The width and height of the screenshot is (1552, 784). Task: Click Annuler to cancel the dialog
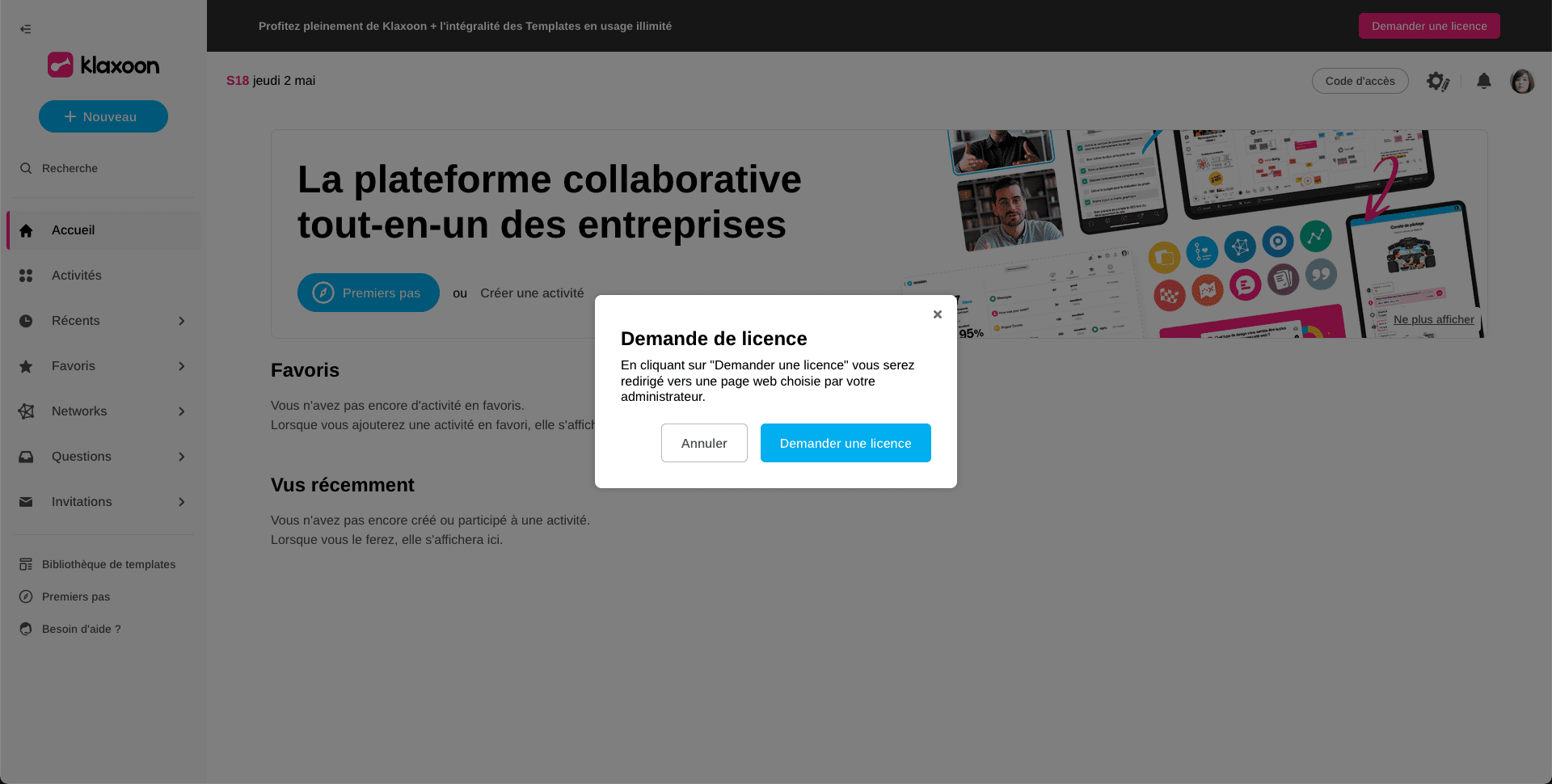tap(703, 443)
